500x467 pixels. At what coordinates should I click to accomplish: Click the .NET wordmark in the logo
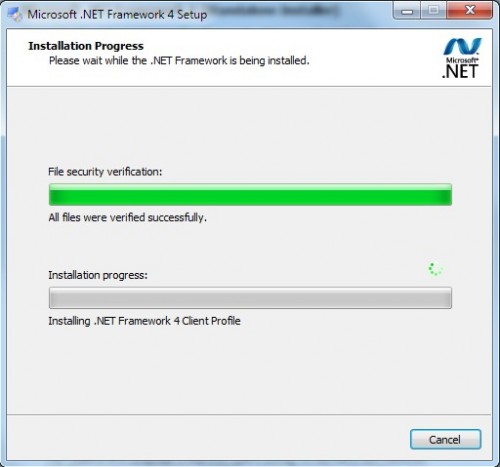460,71
